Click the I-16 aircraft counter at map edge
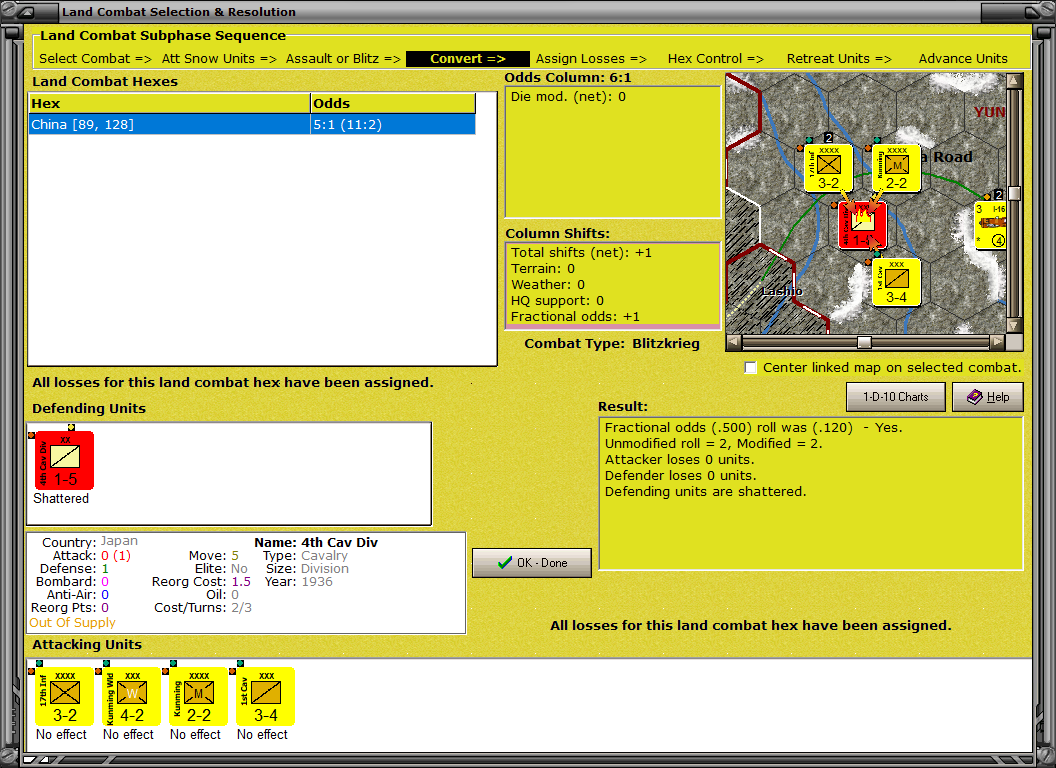This screenshot has height=768, width=1056. (x=991, y=226)
